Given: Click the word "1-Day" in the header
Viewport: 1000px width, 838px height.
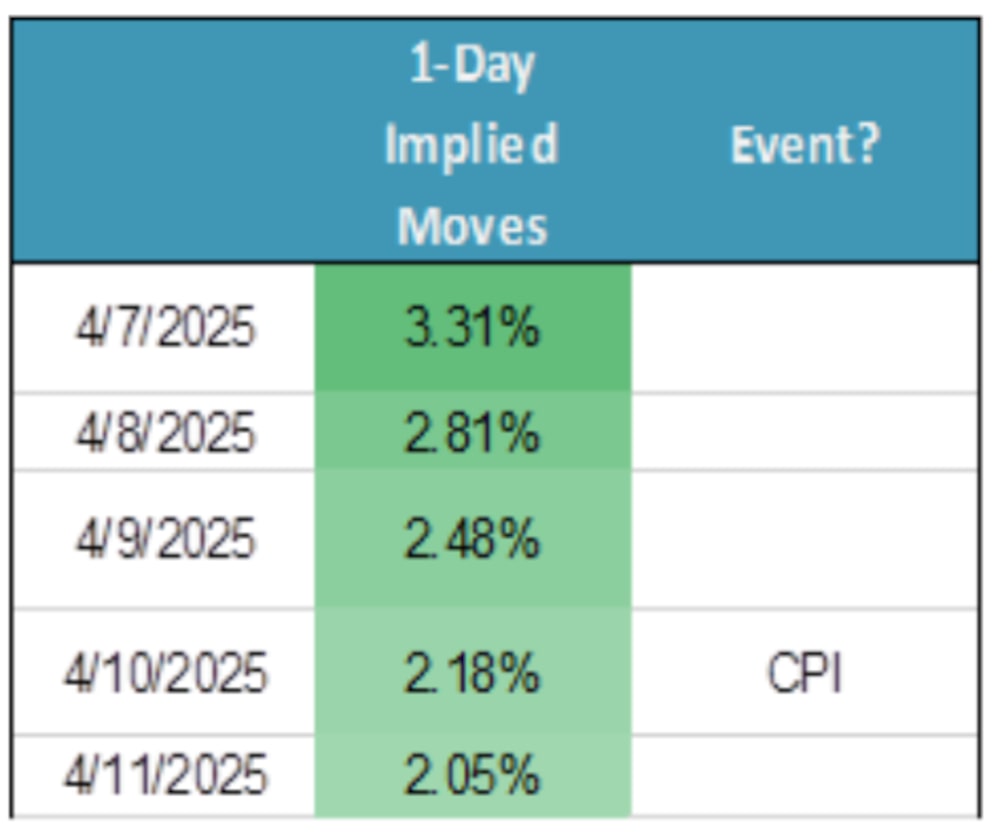Looking at the screenshot, I should (472, 68).
